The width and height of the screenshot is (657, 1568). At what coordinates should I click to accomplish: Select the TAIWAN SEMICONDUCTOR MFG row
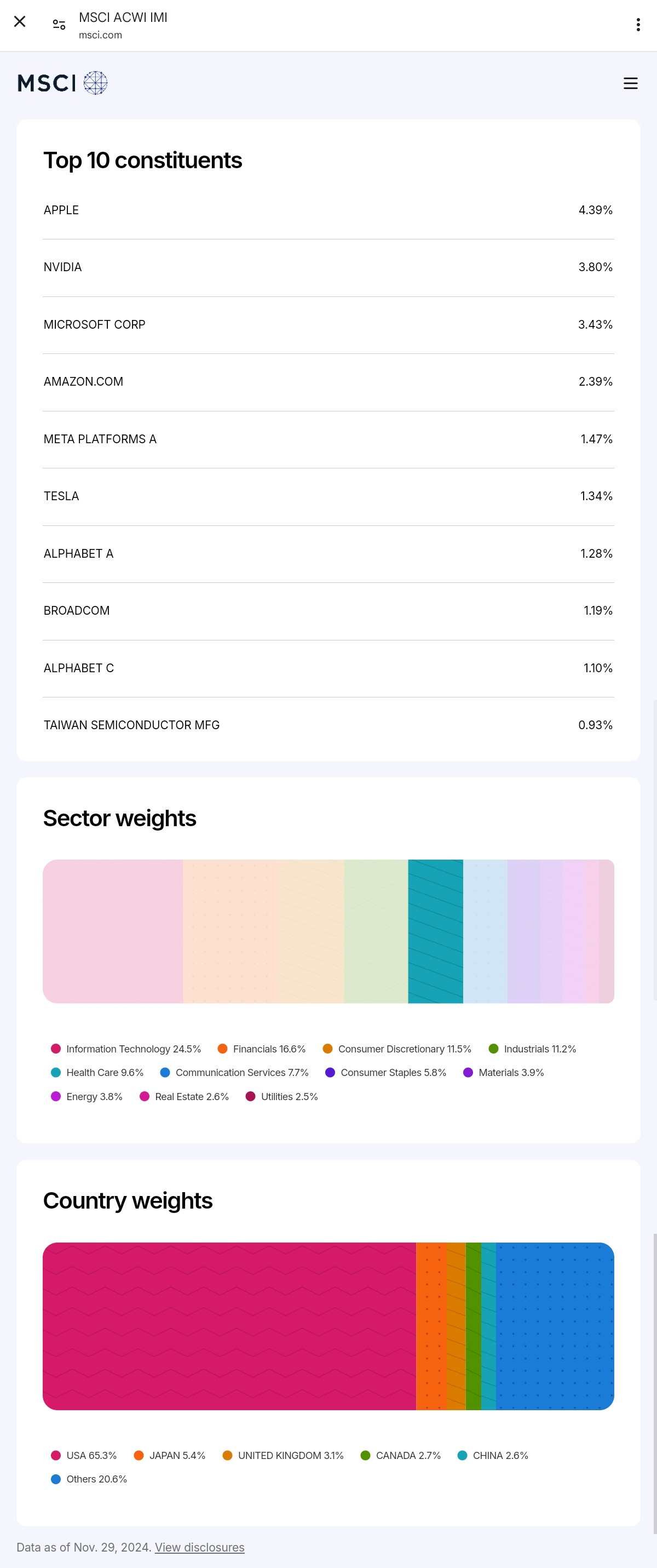[x=328, y=725]
